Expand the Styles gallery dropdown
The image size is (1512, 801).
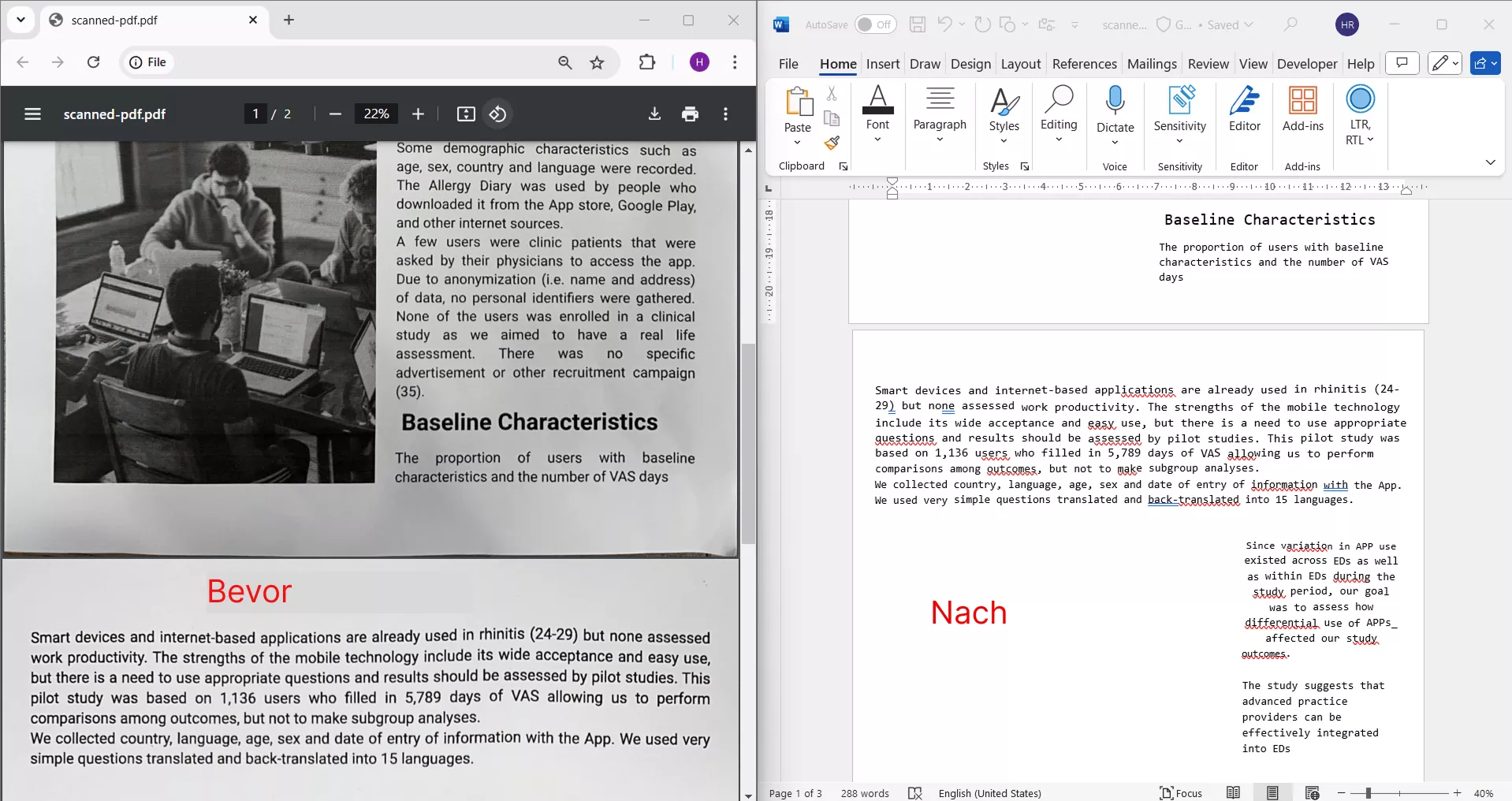[x=1004, y=141]
